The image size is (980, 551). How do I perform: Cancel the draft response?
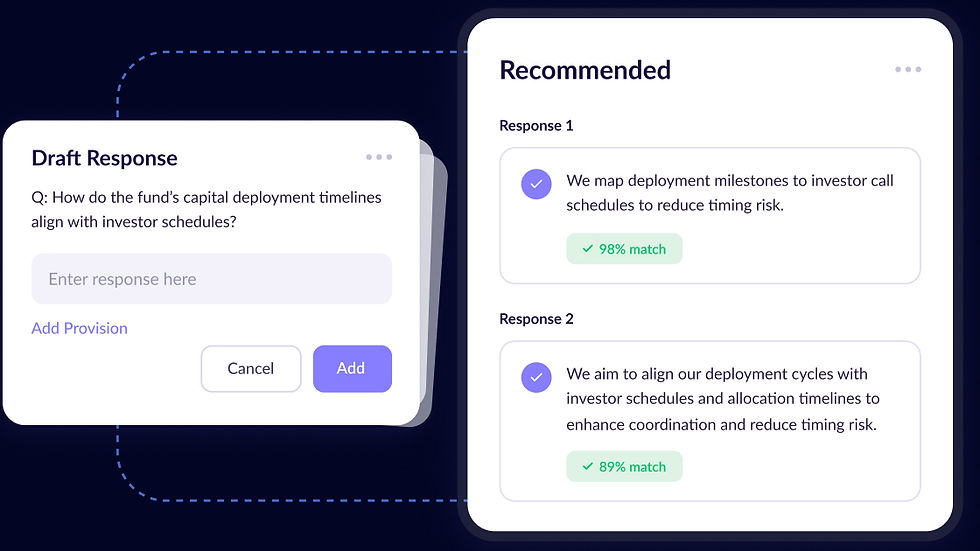point(251,369)
